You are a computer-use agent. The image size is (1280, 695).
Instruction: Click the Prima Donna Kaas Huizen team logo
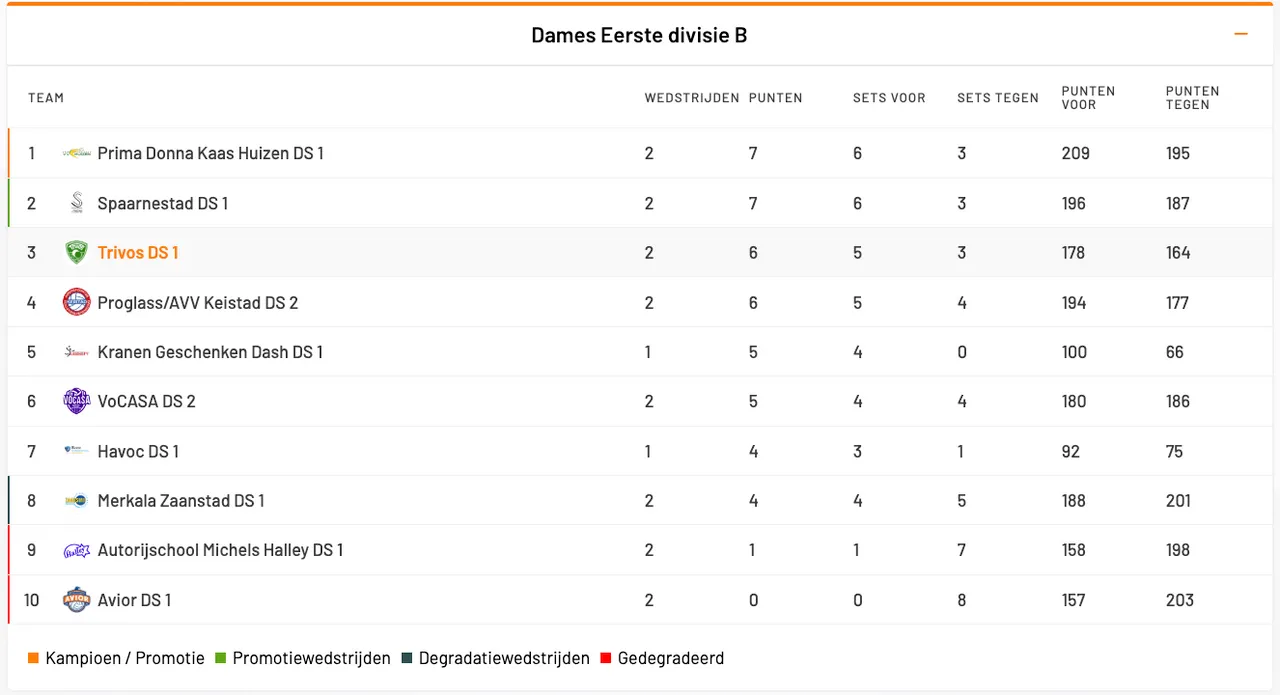[x=76, y=153]
